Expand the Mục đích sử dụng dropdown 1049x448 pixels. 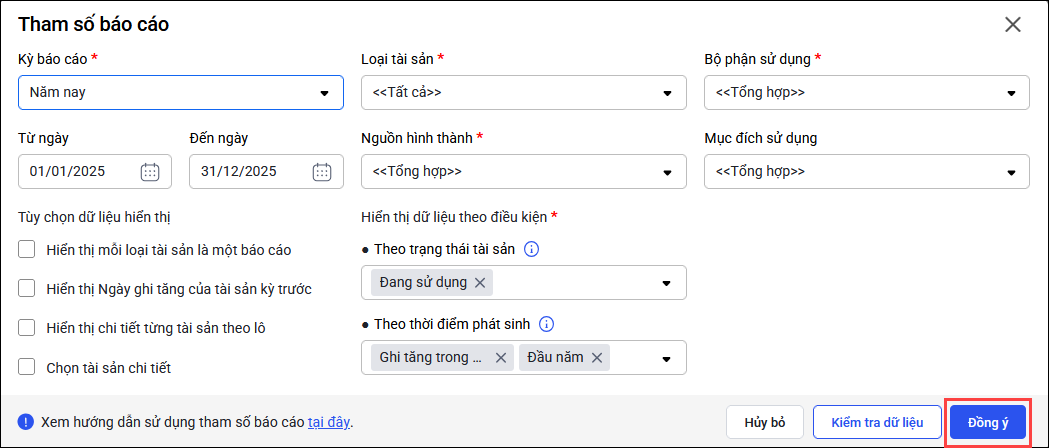click(1010, 171)
